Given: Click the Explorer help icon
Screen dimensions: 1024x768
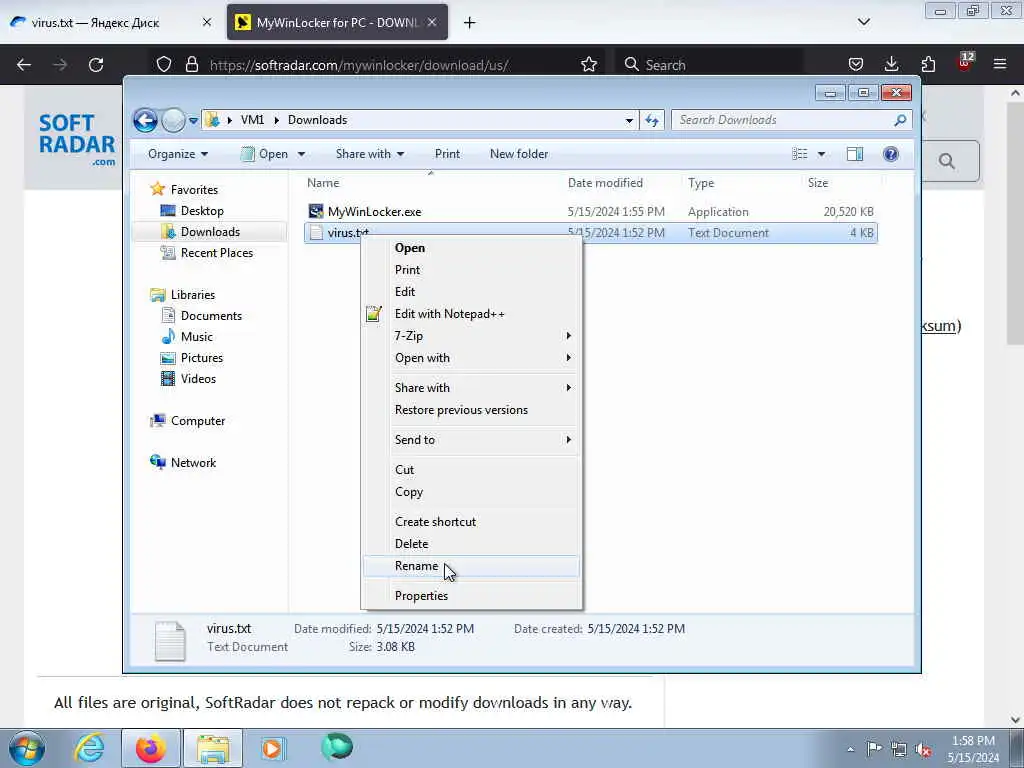Looking at the screenshot, I should 891,154.
